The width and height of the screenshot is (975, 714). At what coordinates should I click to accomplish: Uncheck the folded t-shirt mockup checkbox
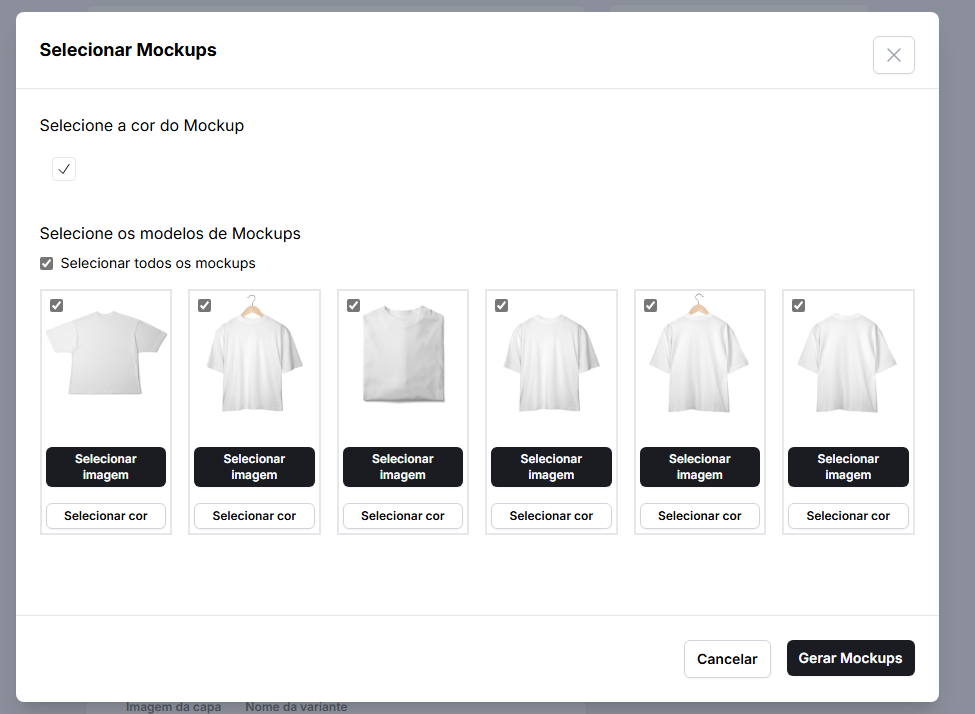pos(353,306)
